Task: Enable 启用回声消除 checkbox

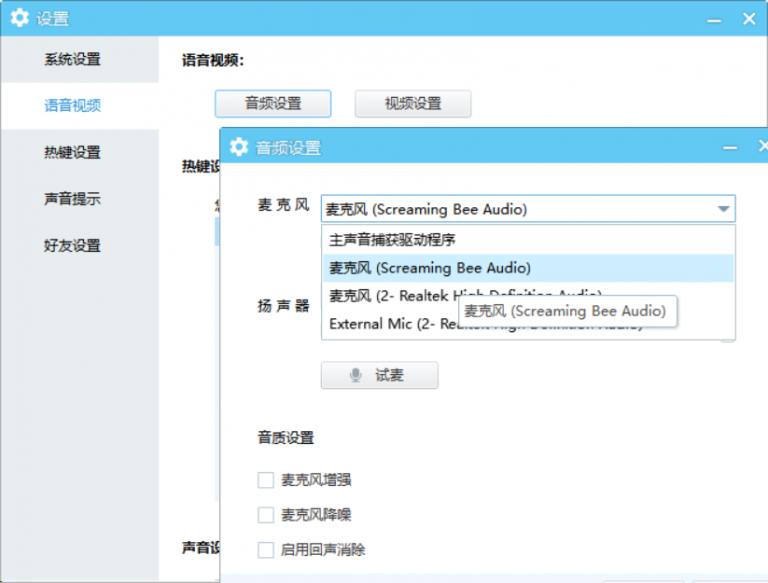Action: point(266,550)
